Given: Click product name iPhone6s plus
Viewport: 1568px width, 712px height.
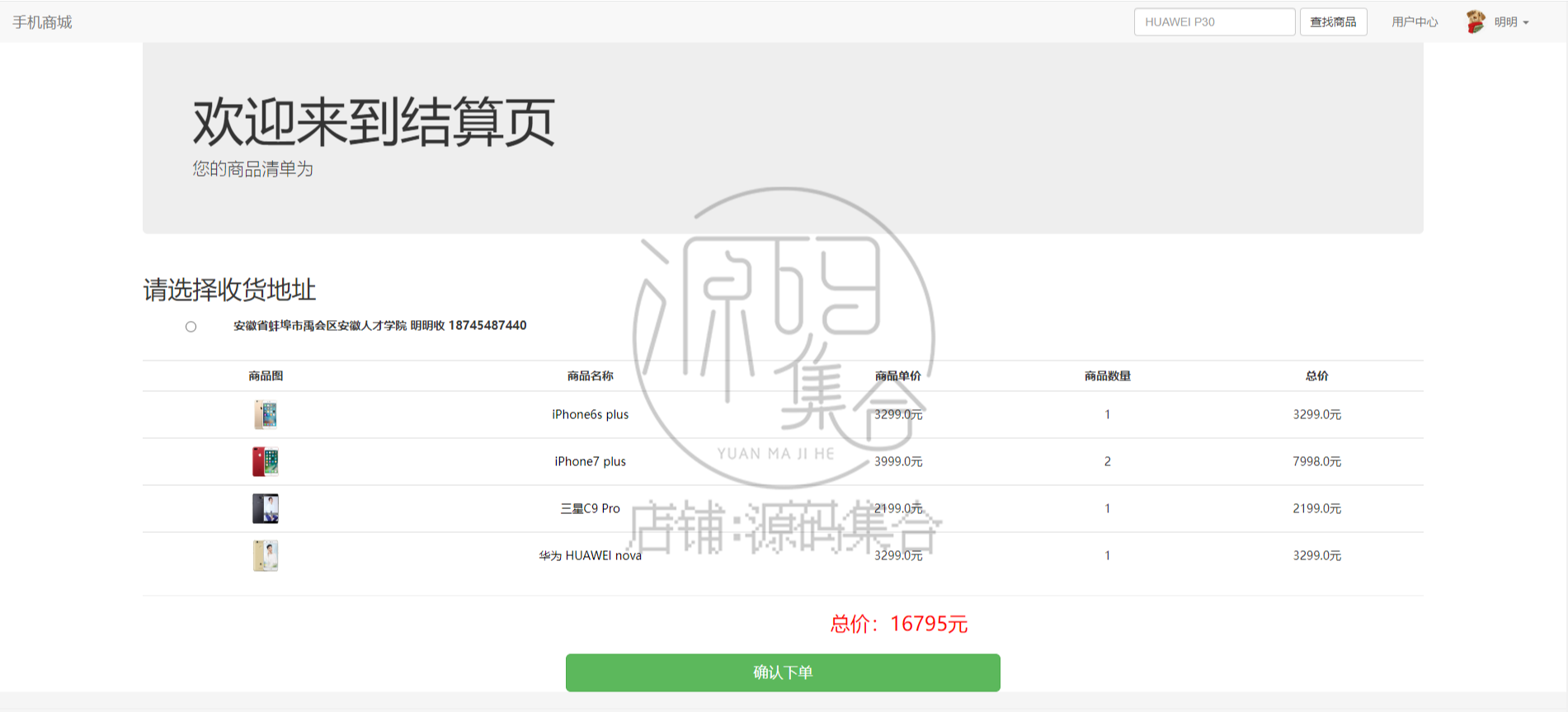Looking at the screenshot, I should pos(590,414).
